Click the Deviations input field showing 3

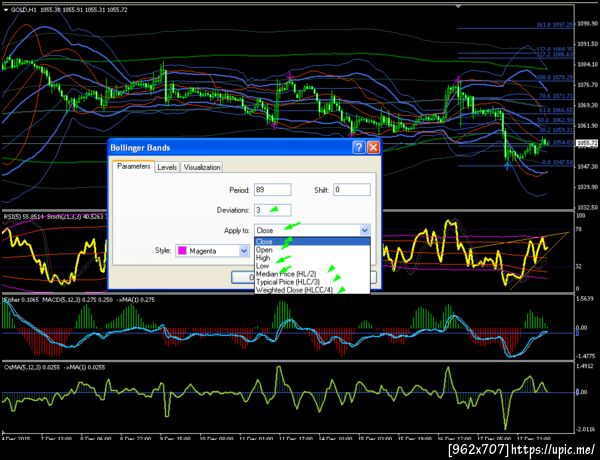[272, 210]
